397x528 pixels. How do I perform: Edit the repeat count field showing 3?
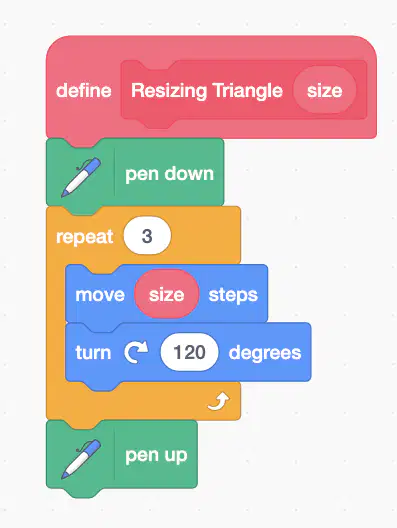pos(147,236)
